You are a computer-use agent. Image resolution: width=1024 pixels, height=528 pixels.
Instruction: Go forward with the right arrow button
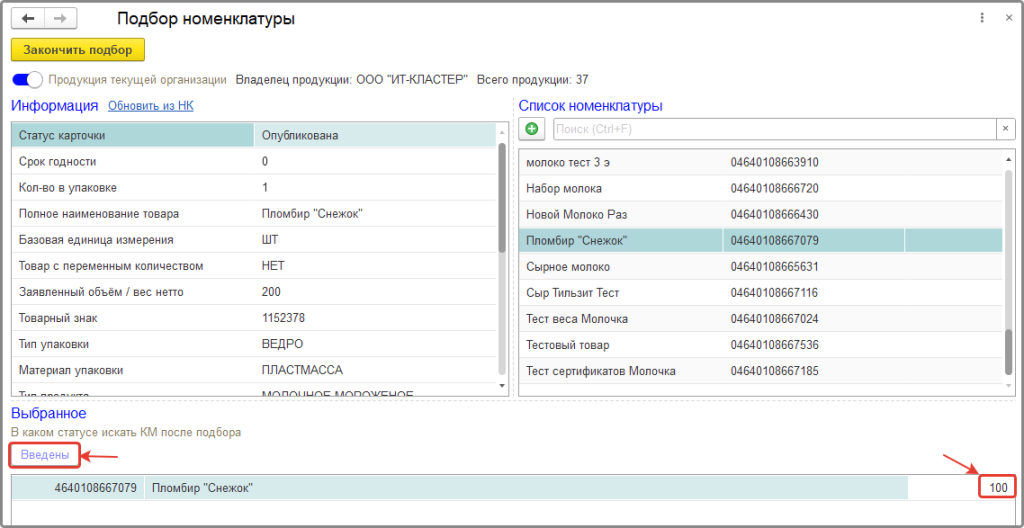[61, 19]
